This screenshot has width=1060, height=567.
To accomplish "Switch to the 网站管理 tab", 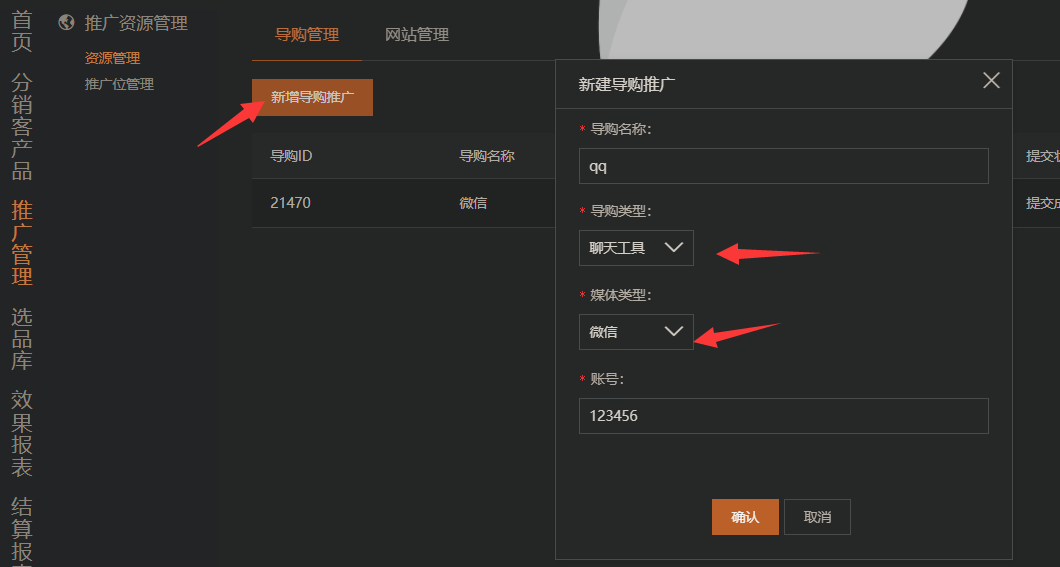I will 417,34.
